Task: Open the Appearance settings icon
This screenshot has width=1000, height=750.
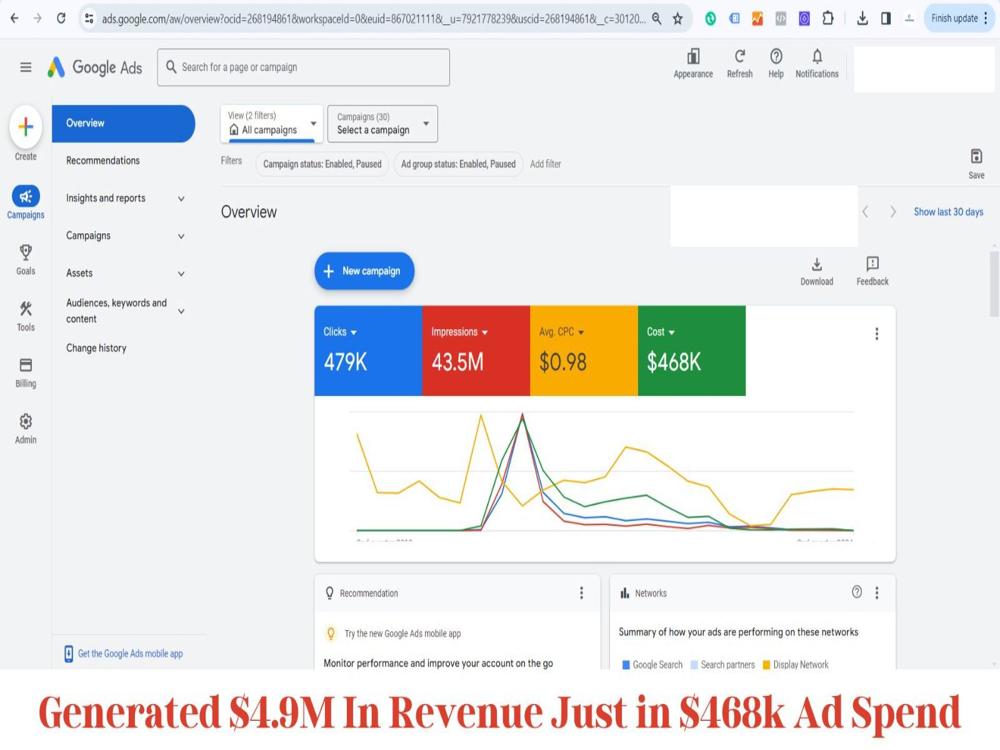Action: [693, 56]
